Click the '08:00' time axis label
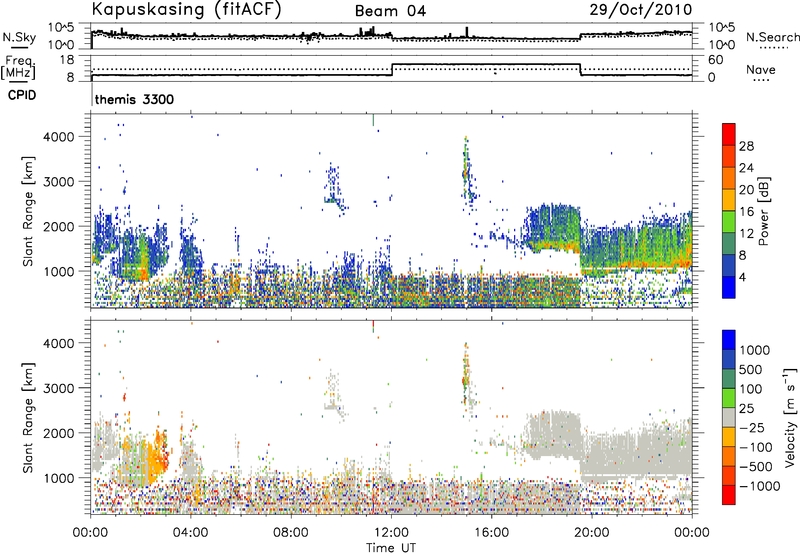Viewport: 800px width, 554px height. [x=291, y=533]
